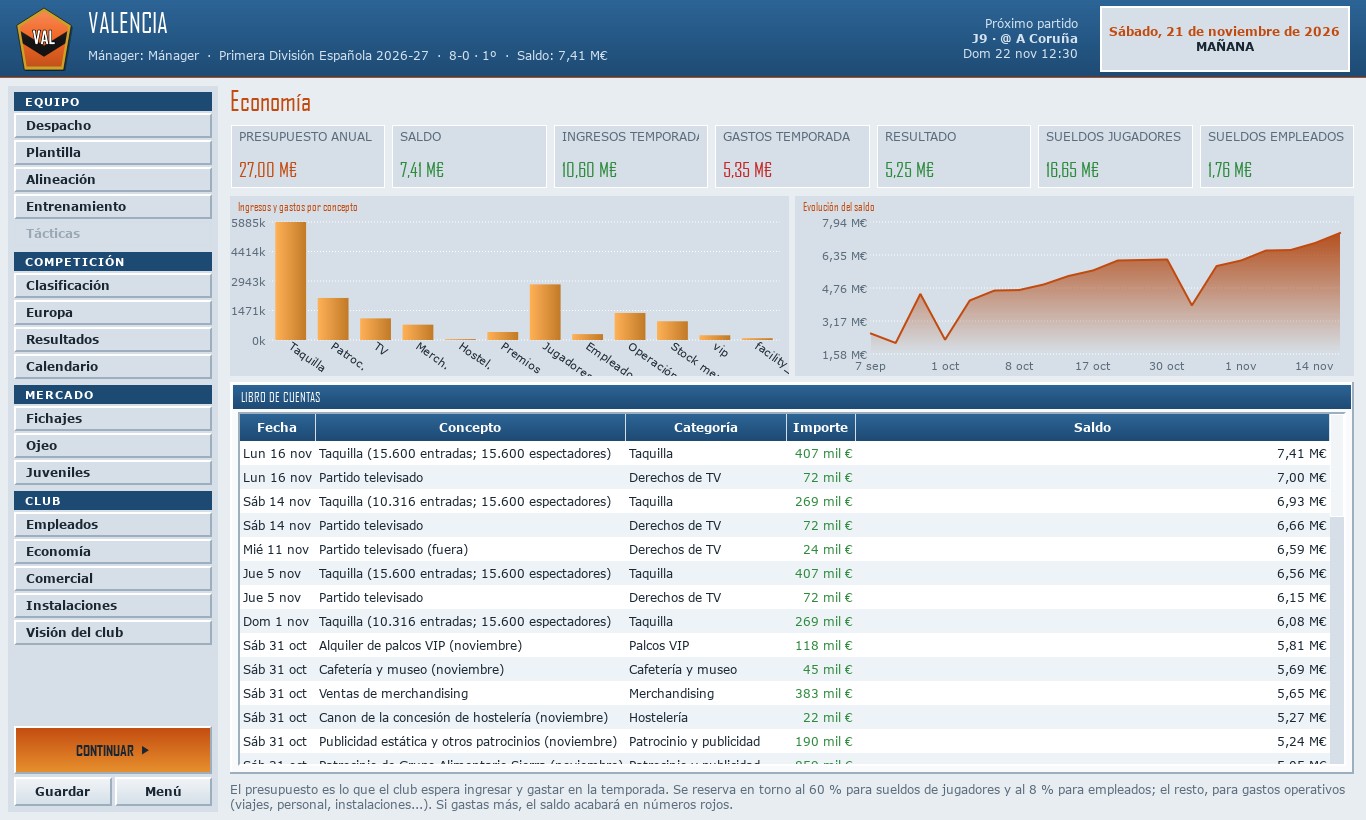Select 'Alquiler de palcos VIP (noviembre)' row

pos(785,646)
